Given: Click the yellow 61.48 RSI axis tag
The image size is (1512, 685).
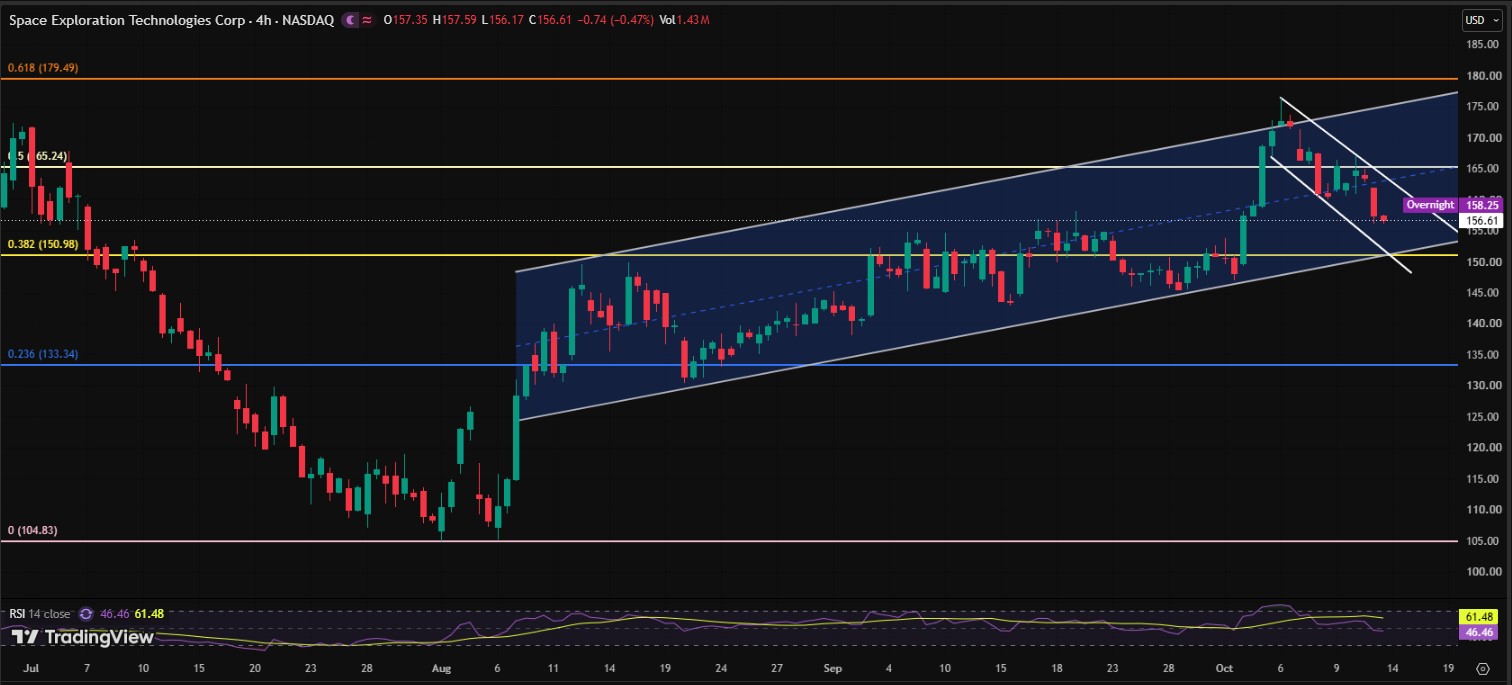Looking at the screenshot, I should (x=1480, y=618).
